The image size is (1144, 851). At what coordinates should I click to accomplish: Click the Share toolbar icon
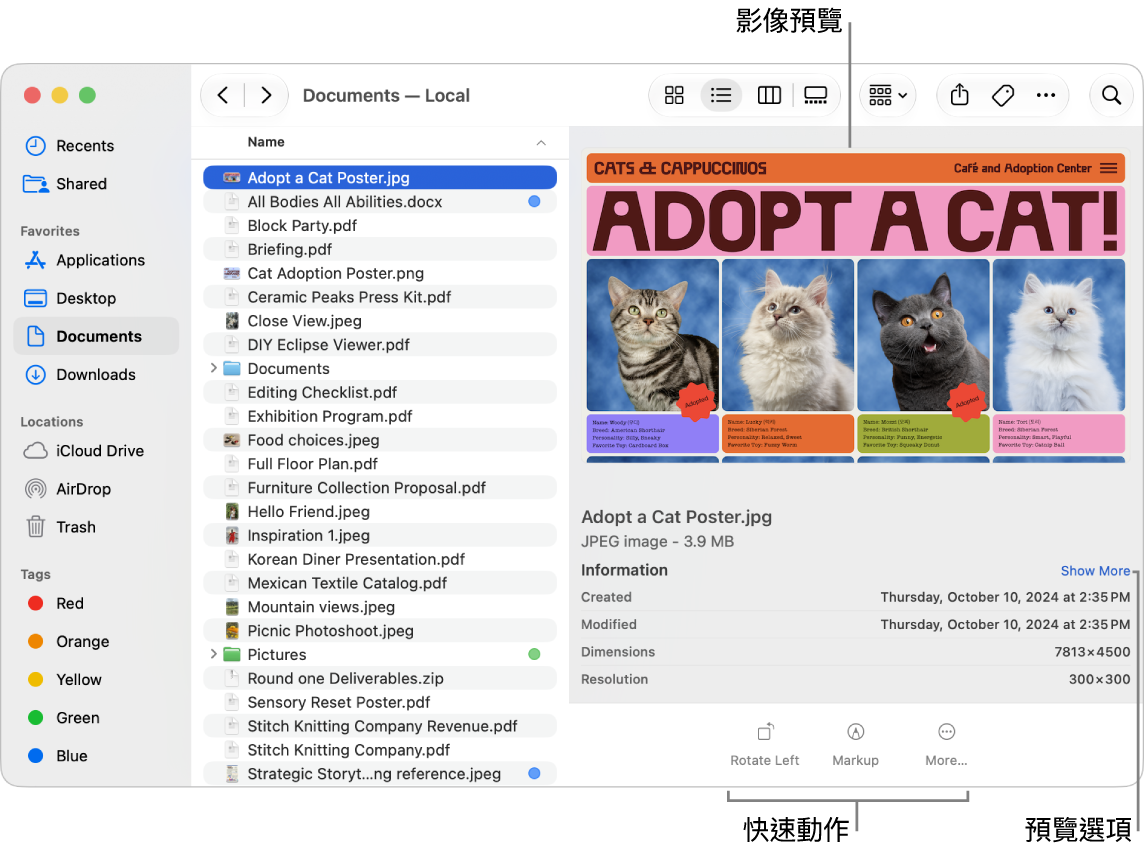click(959, 96)
